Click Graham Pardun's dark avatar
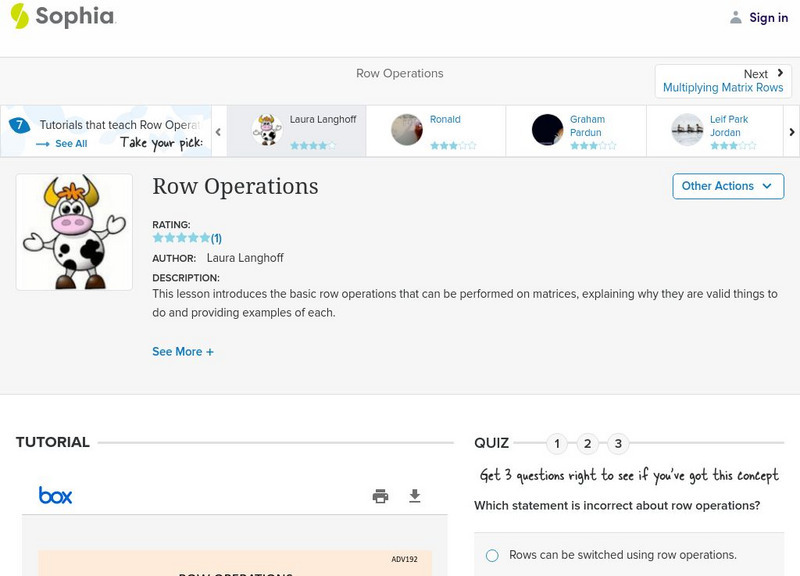Viewport: 800px width, 576px height. click(x=547, y=130)
